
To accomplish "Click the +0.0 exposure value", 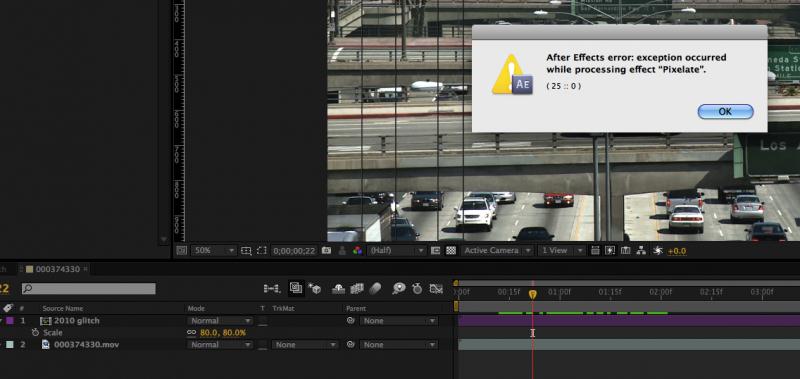I will pyautogui.click(x=677, y=251).
